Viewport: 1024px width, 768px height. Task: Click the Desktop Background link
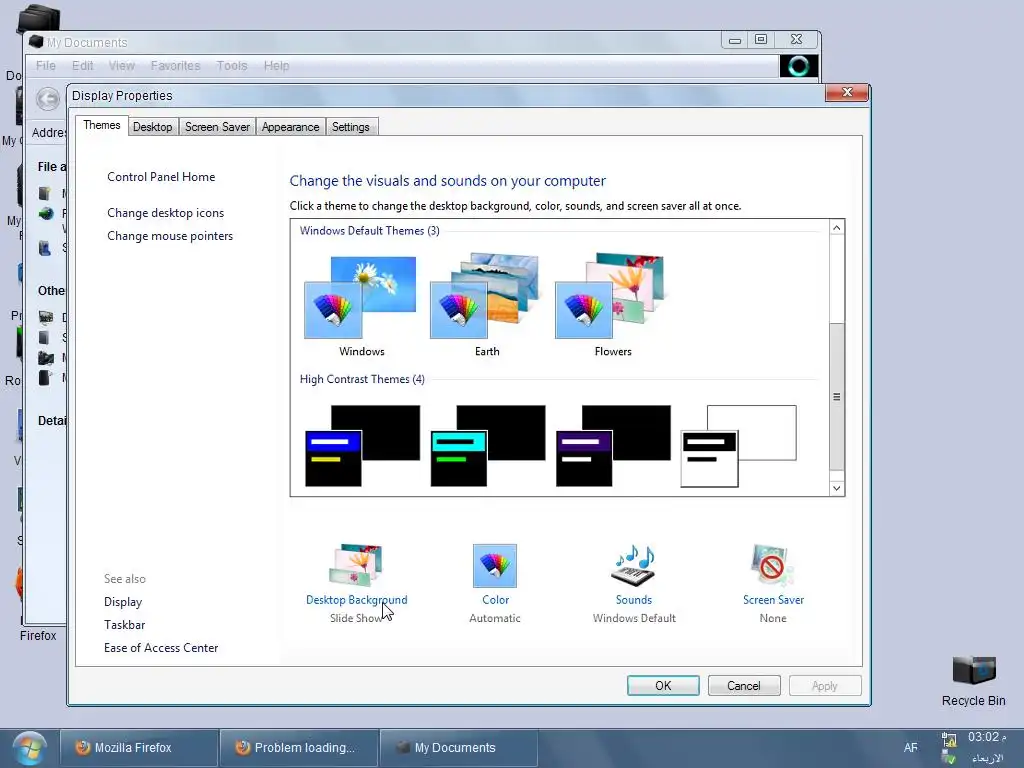(357, 600)
